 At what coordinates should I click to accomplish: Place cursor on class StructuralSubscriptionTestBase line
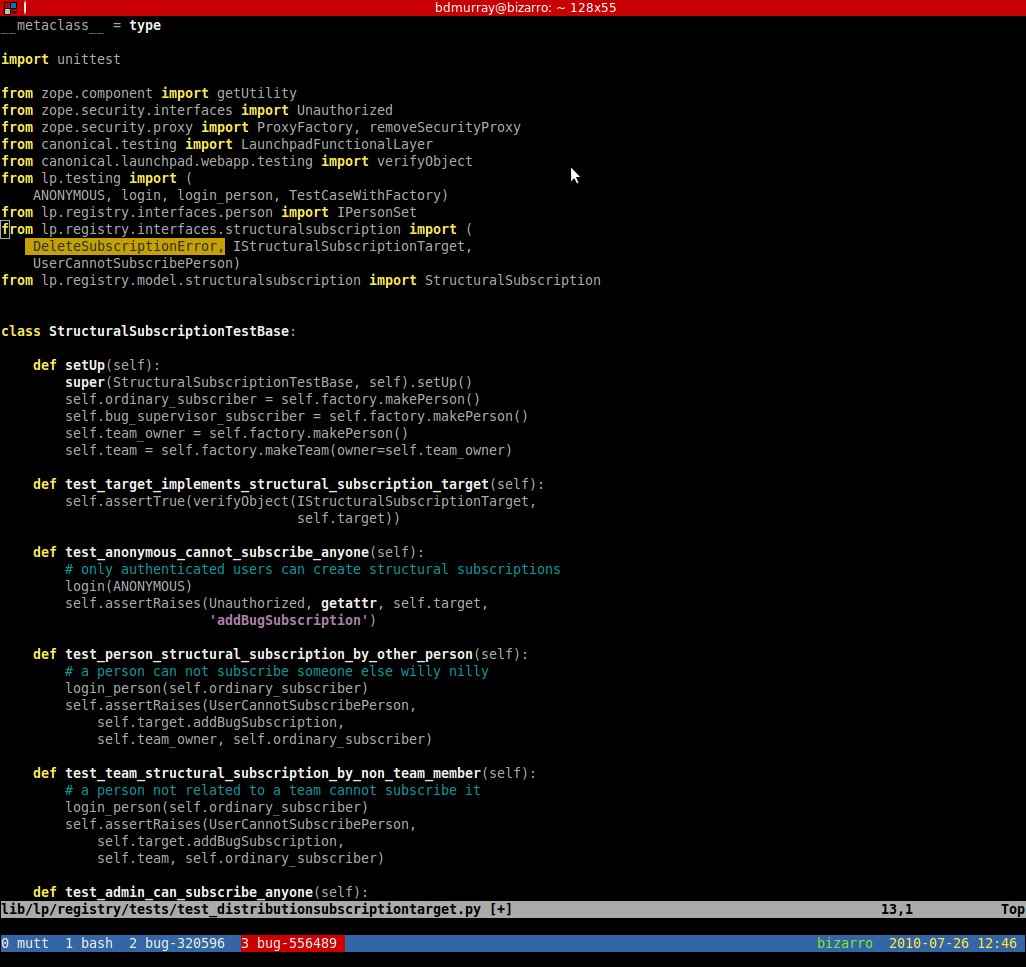(x=148, y=331)
